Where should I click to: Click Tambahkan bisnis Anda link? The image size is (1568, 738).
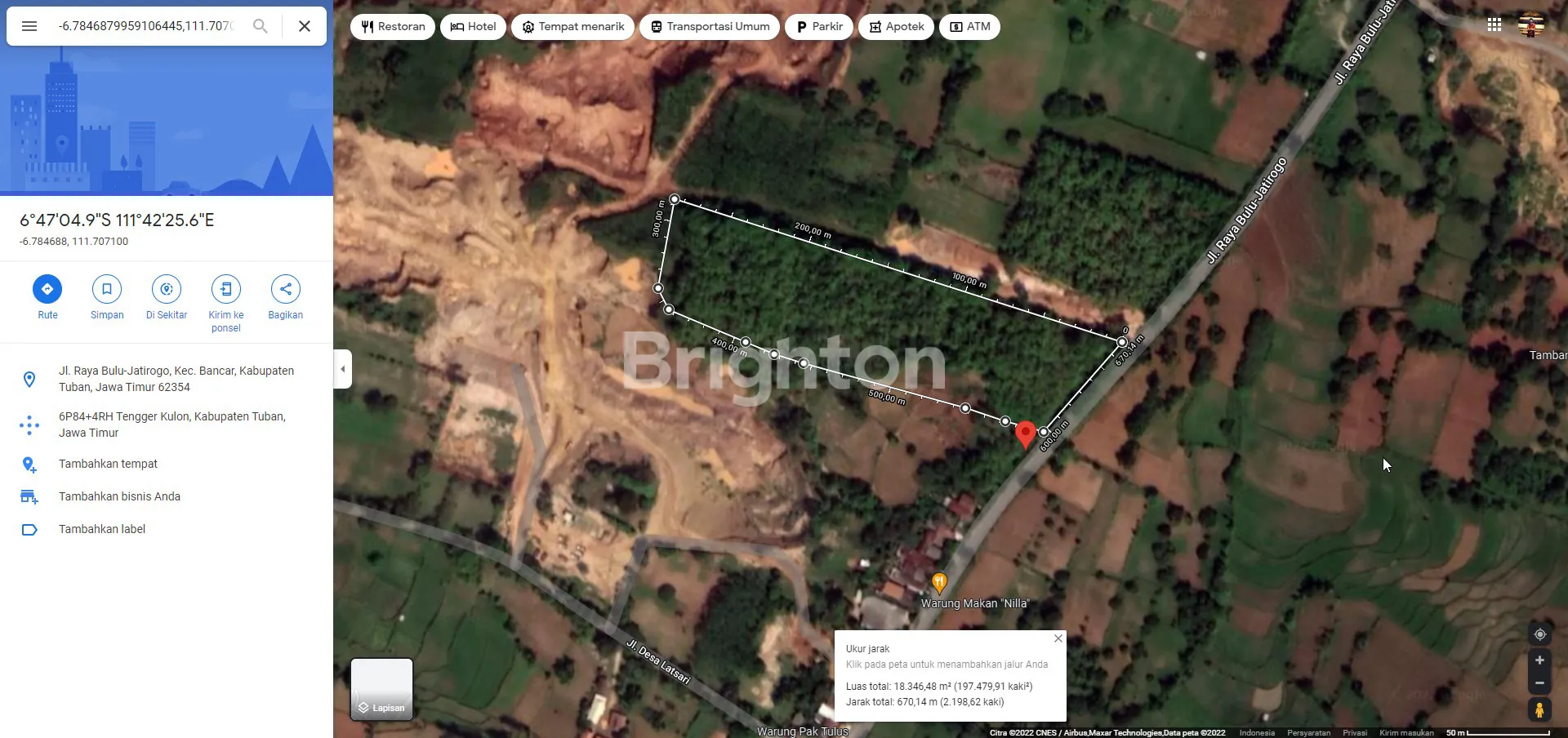(x=119, y=496)
